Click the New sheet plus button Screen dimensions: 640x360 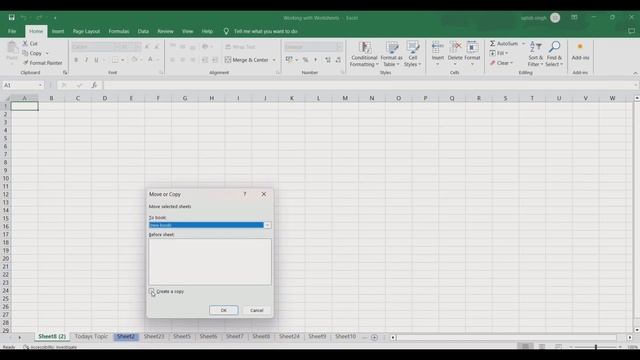(374, 337)
